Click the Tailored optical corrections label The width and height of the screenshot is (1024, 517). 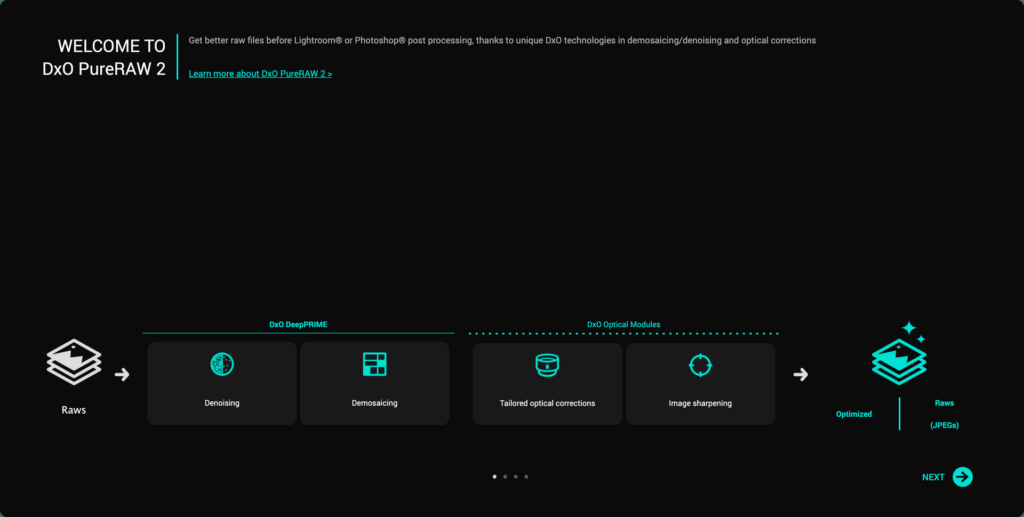pos(547,403)
